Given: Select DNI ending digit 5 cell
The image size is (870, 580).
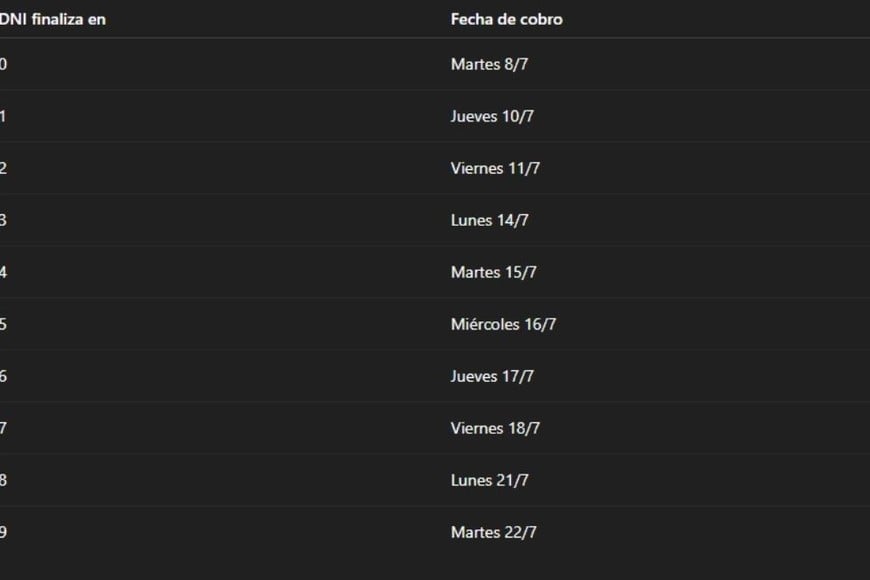Looking at the screenshot, I should tap(4, 324).
